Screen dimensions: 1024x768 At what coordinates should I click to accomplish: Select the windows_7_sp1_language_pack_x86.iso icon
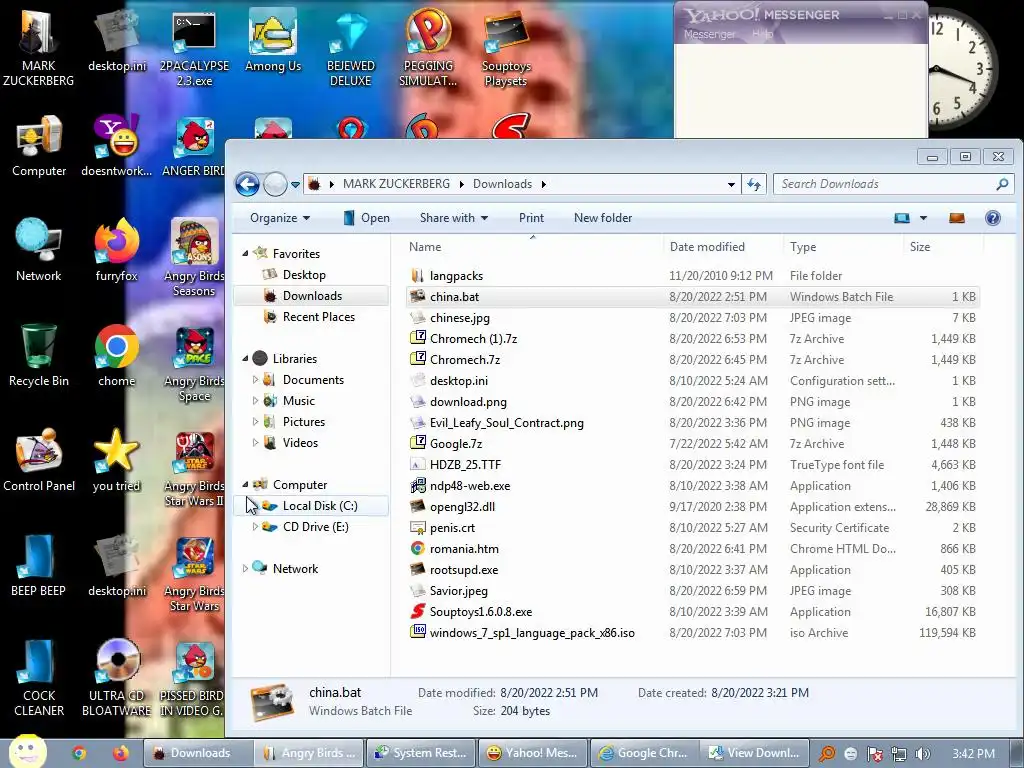417,632
